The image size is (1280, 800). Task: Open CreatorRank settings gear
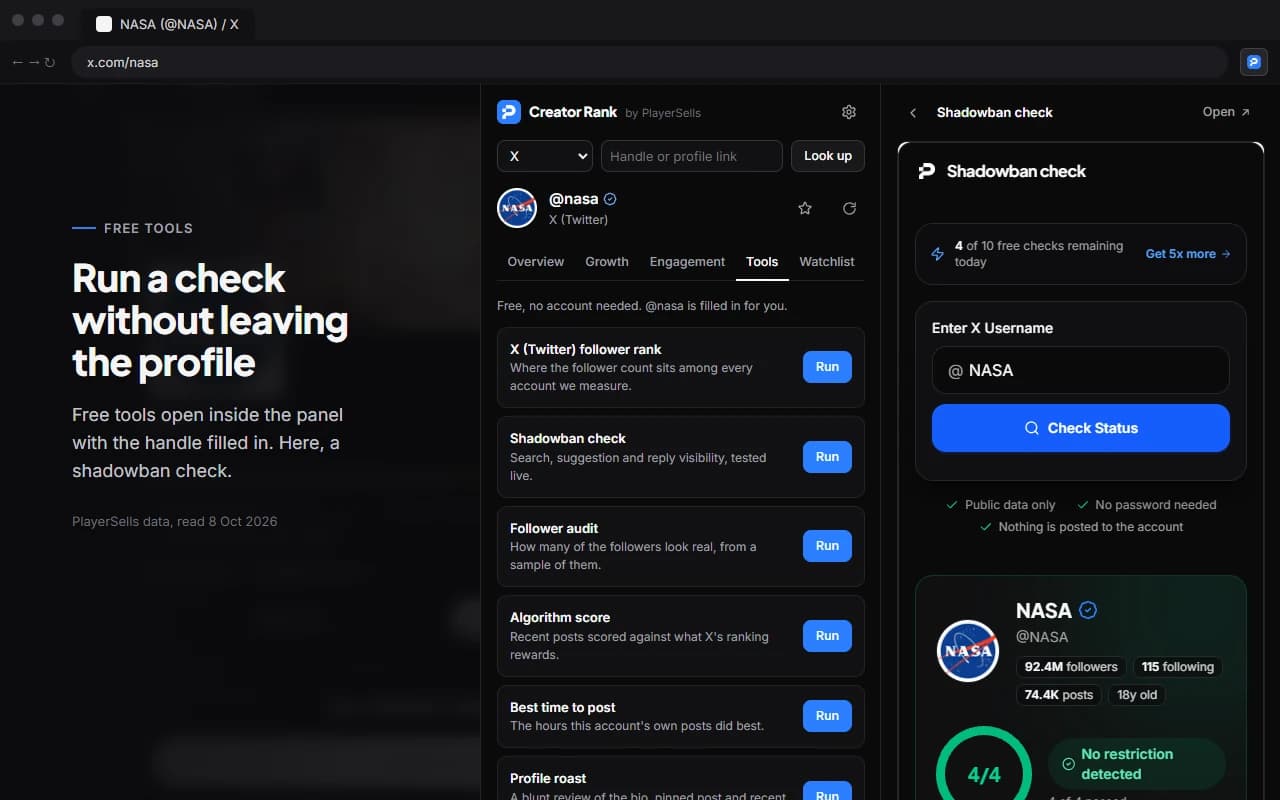[849, 112]
